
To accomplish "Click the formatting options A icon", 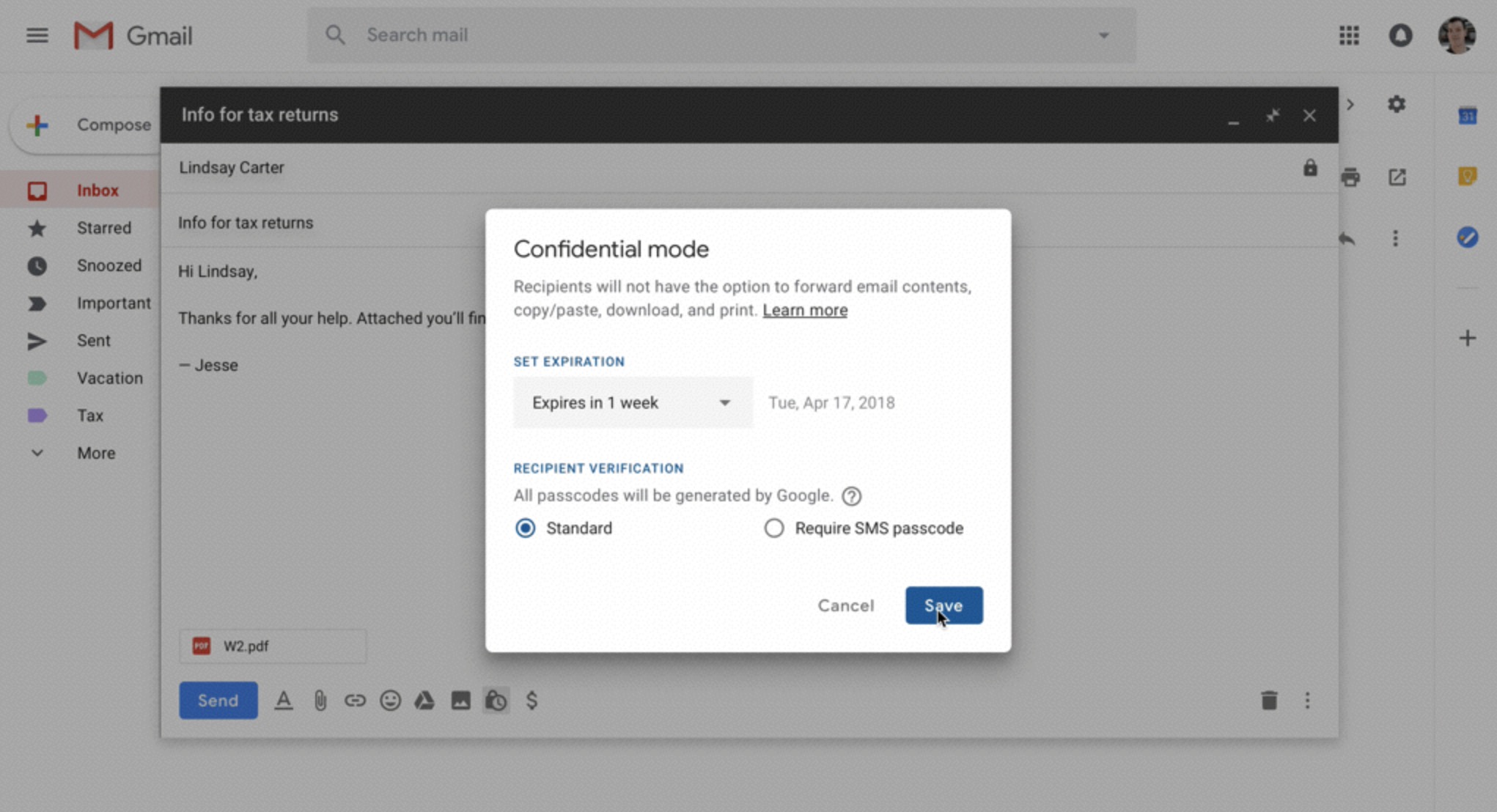I will 284,701.
